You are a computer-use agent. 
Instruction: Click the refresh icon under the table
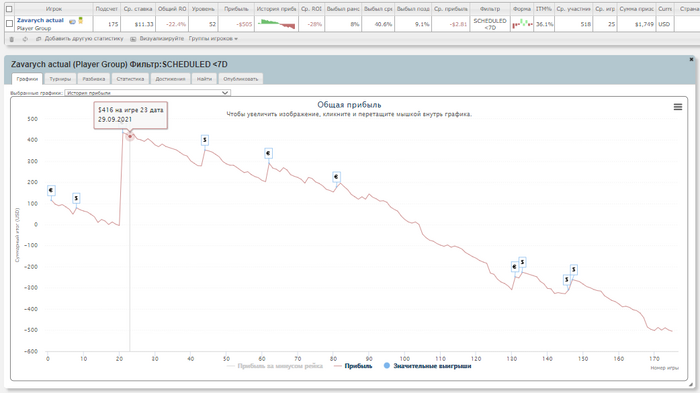[x=25, y=39]
